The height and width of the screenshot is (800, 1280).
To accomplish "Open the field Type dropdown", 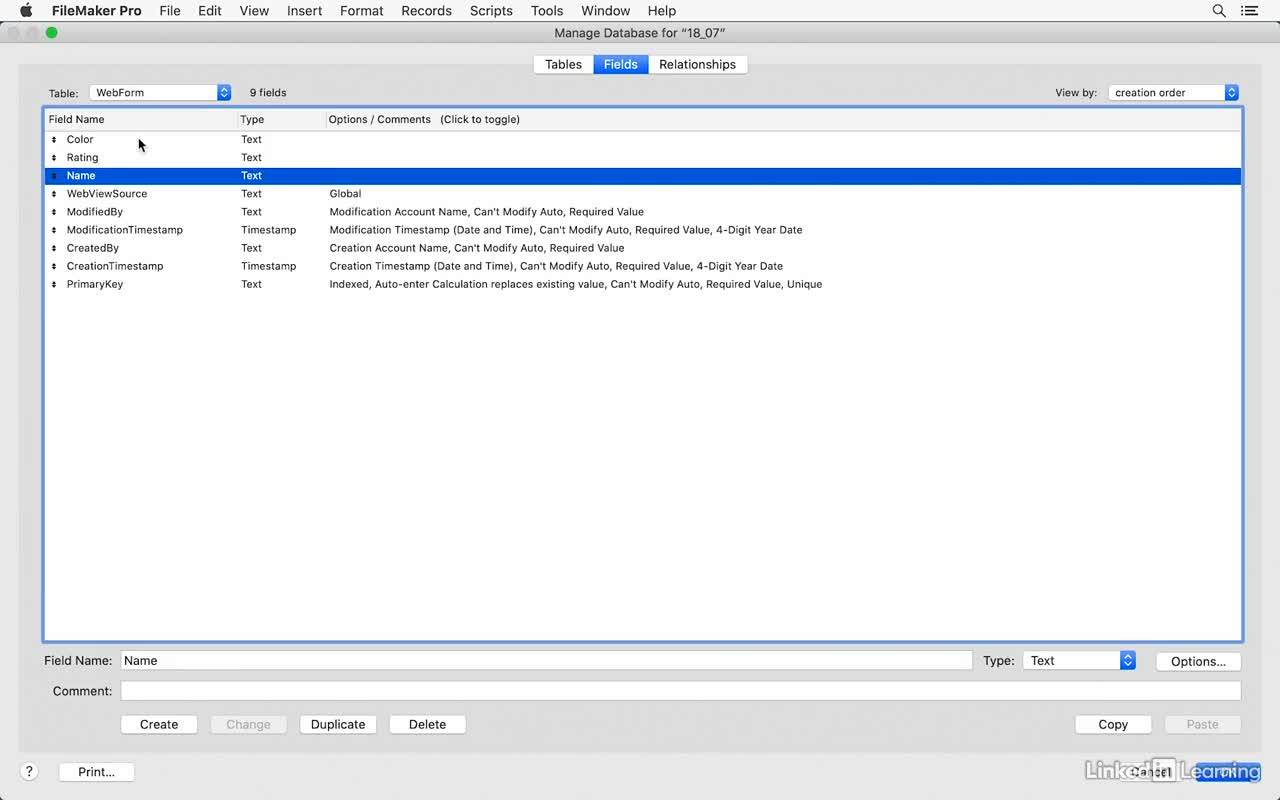I will point(1079,661).
